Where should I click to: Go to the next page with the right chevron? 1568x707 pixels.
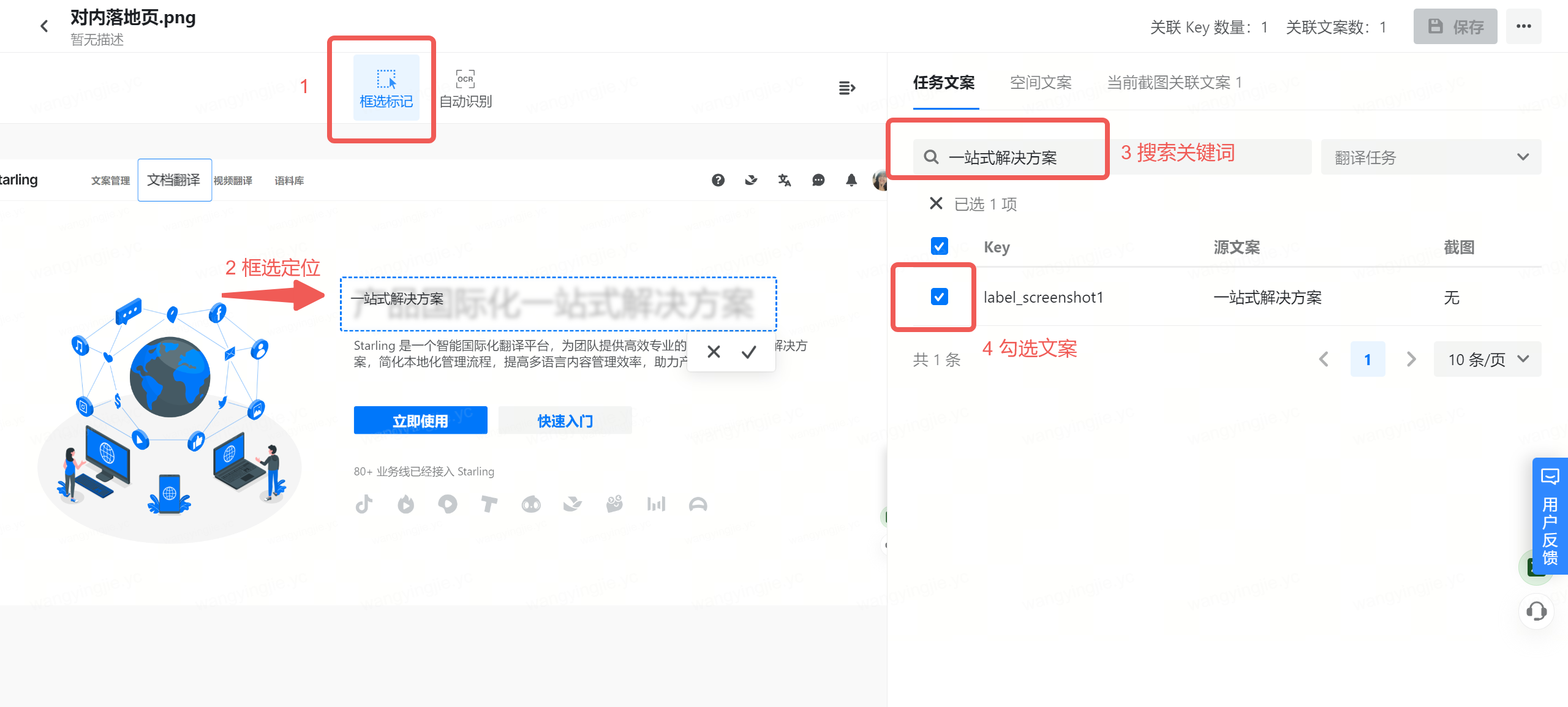1411,360
